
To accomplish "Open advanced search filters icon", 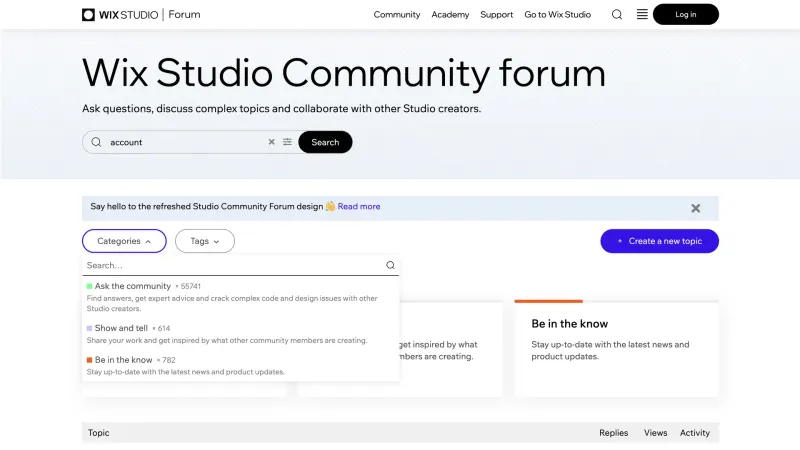I will coord(287,142).
